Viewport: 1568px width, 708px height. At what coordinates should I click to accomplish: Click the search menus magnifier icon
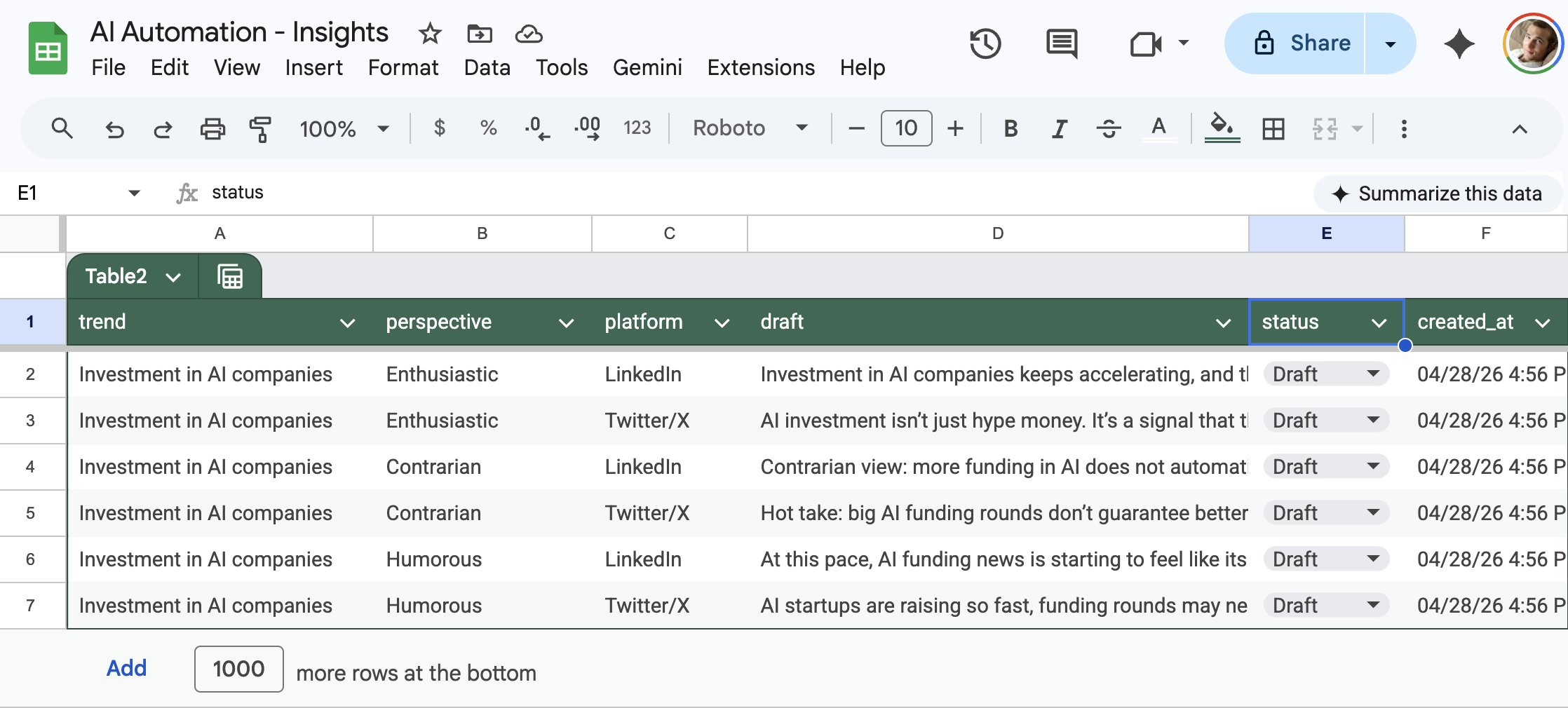pos(62,128)
